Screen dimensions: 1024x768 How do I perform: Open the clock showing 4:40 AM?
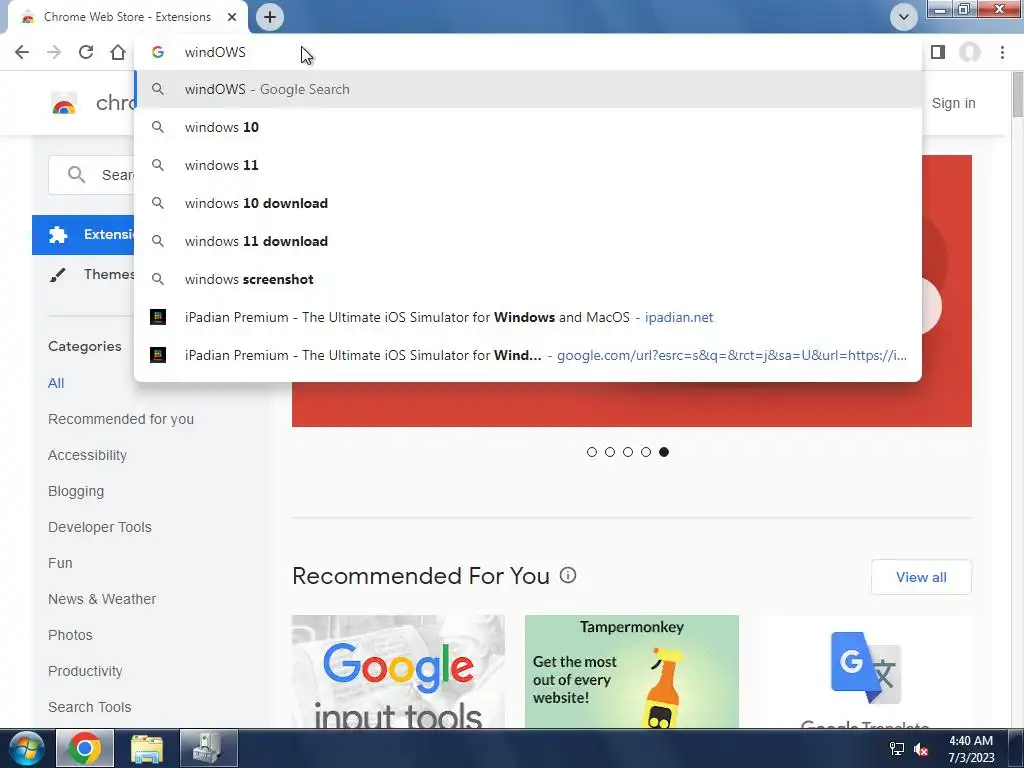tap(971, 749)
